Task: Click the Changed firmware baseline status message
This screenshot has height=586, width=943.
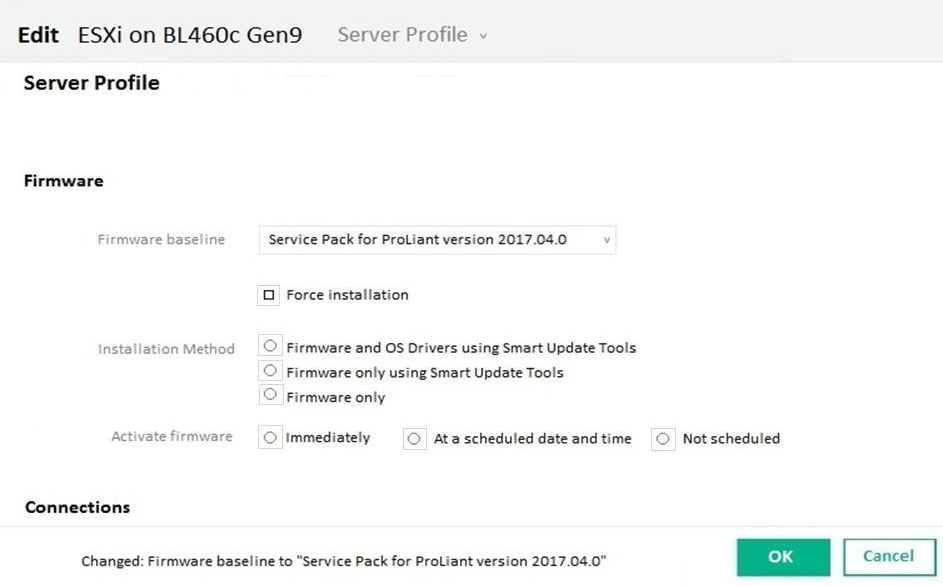Action: tap(343, 561)
